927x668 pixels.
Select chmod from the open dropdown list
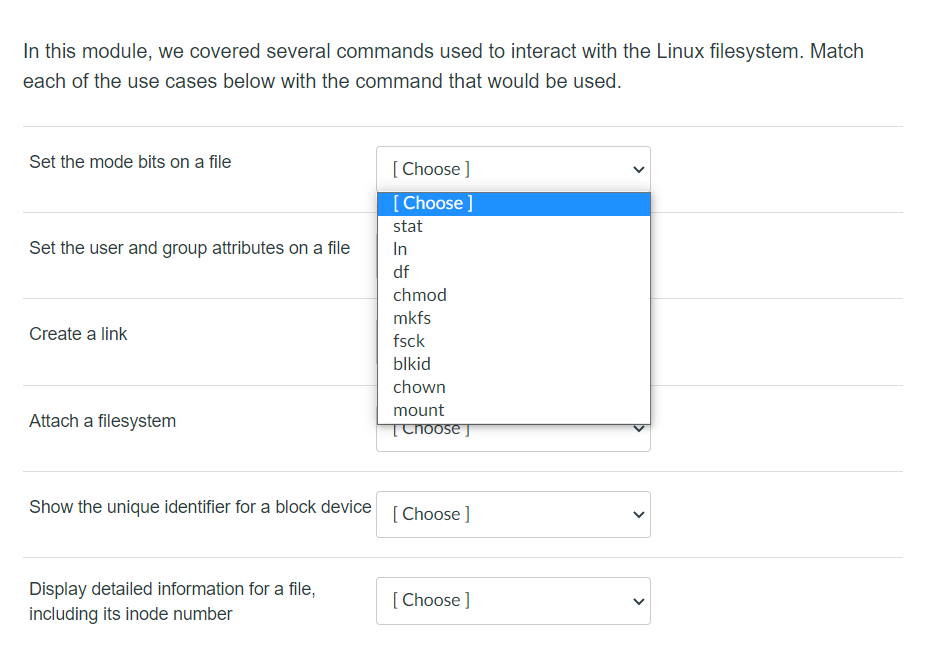point(420,295)
